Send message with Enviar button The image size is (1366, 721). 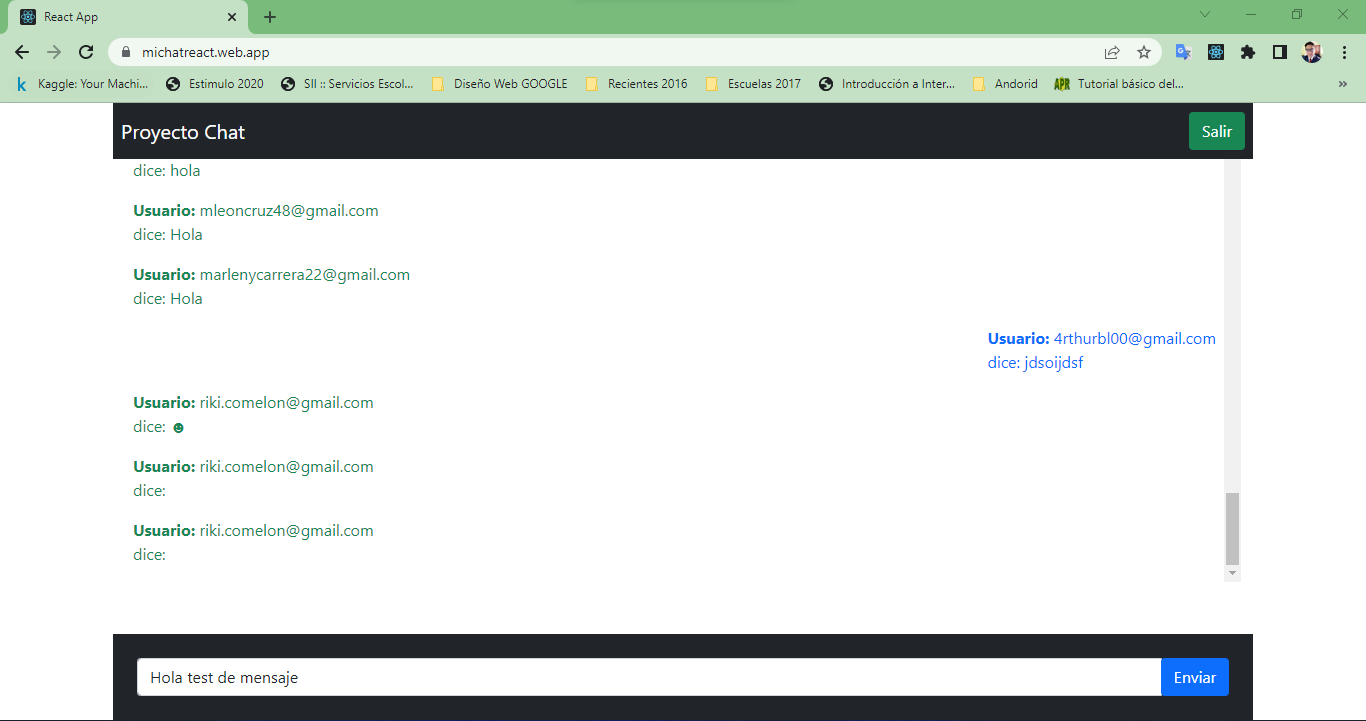1195,677
